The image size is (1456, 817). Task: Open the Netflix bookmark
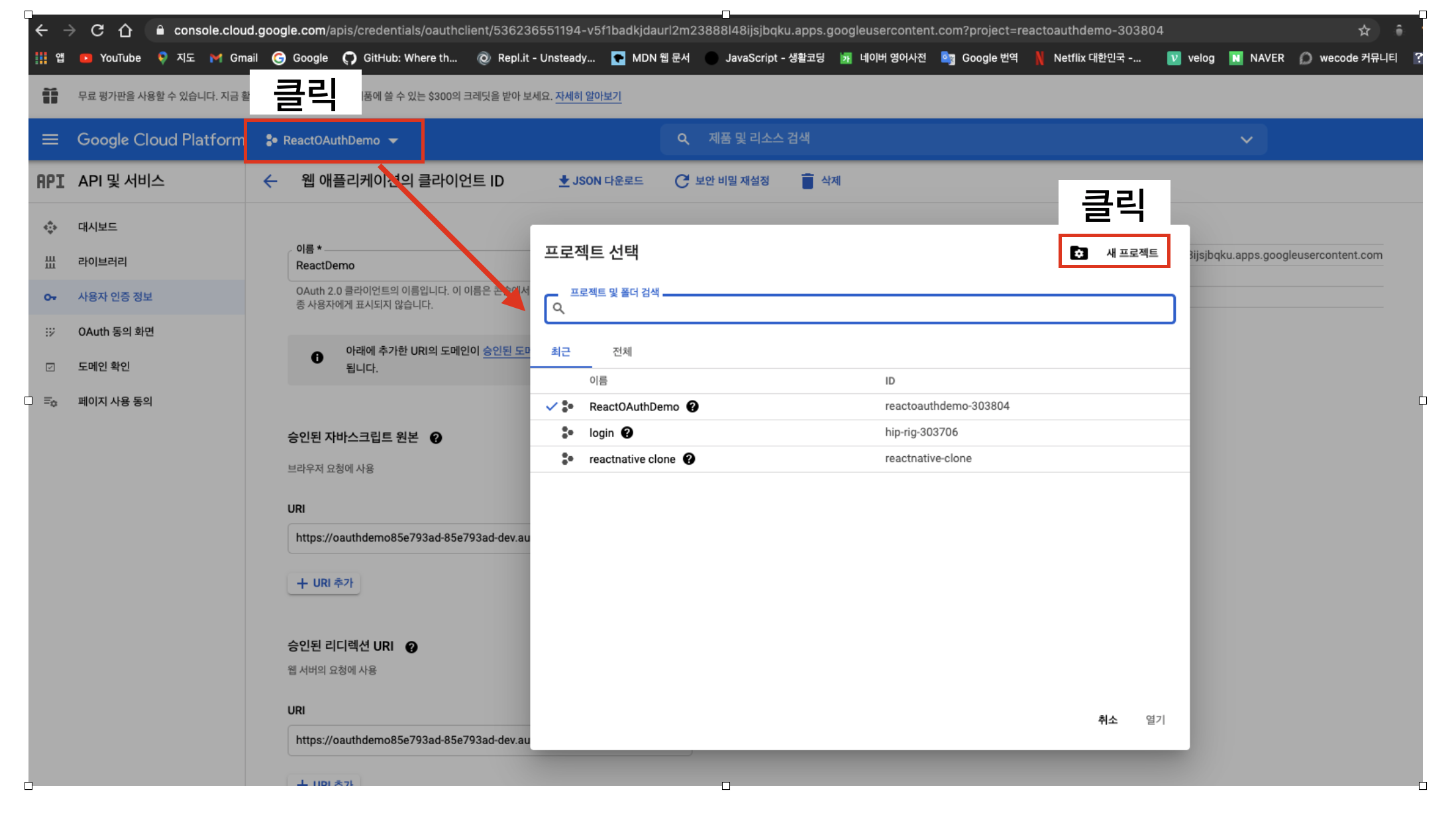(x=1088, y=58)
